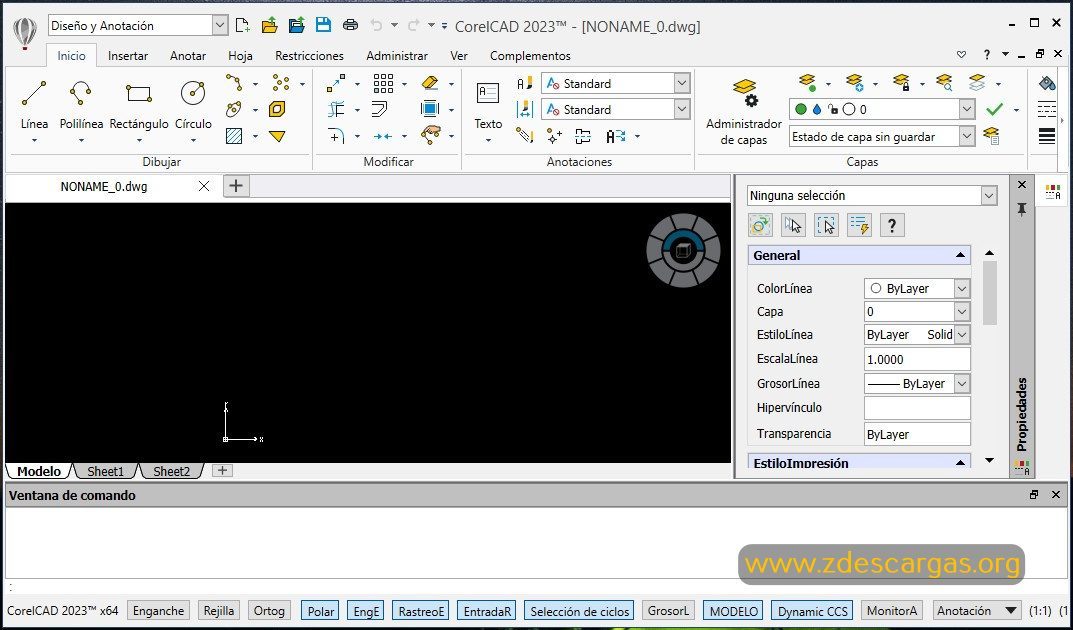Open the Insertar ribbon tab
This screenshot has height=630, width=1073.
tap(128, 56)
